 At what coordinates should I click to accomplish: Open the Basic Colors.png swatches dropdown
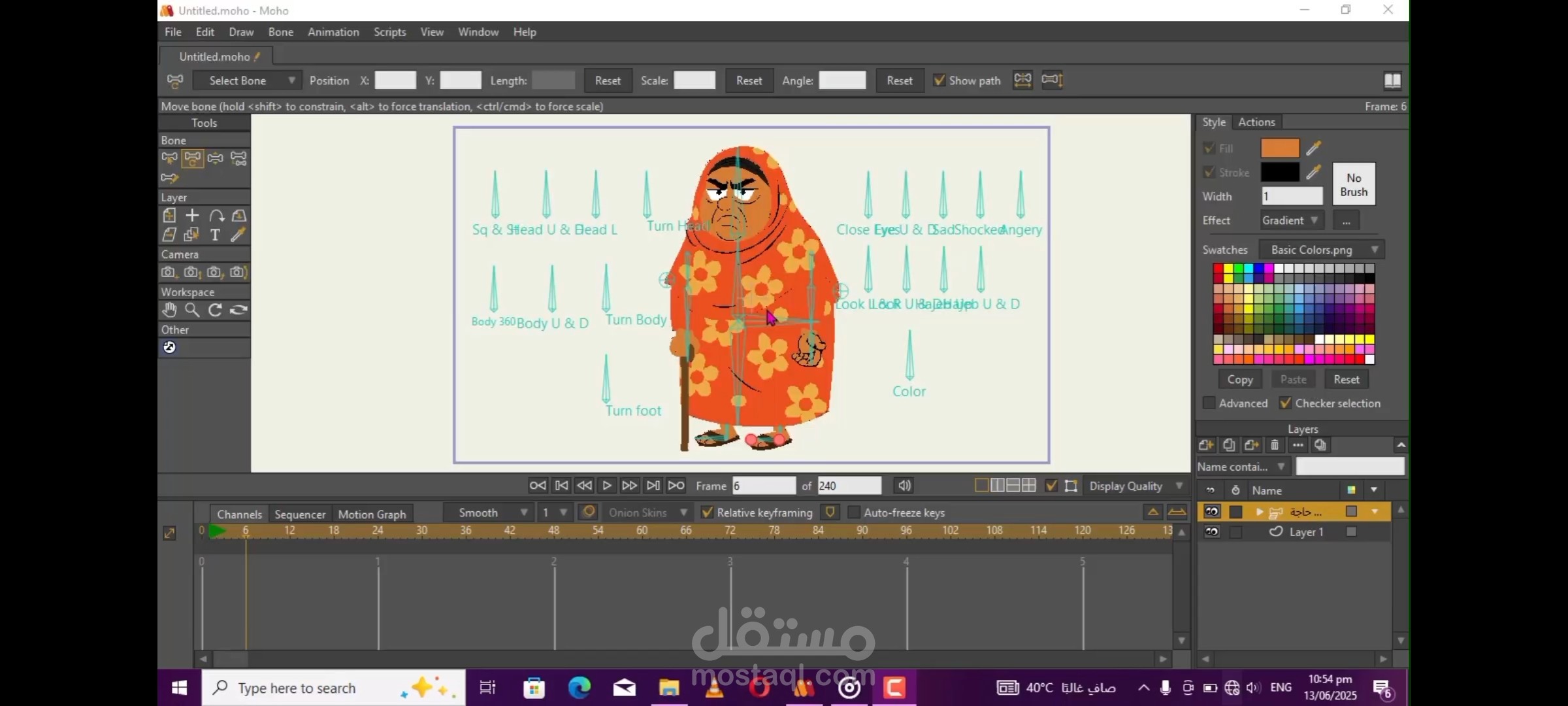pos(1322,250)
